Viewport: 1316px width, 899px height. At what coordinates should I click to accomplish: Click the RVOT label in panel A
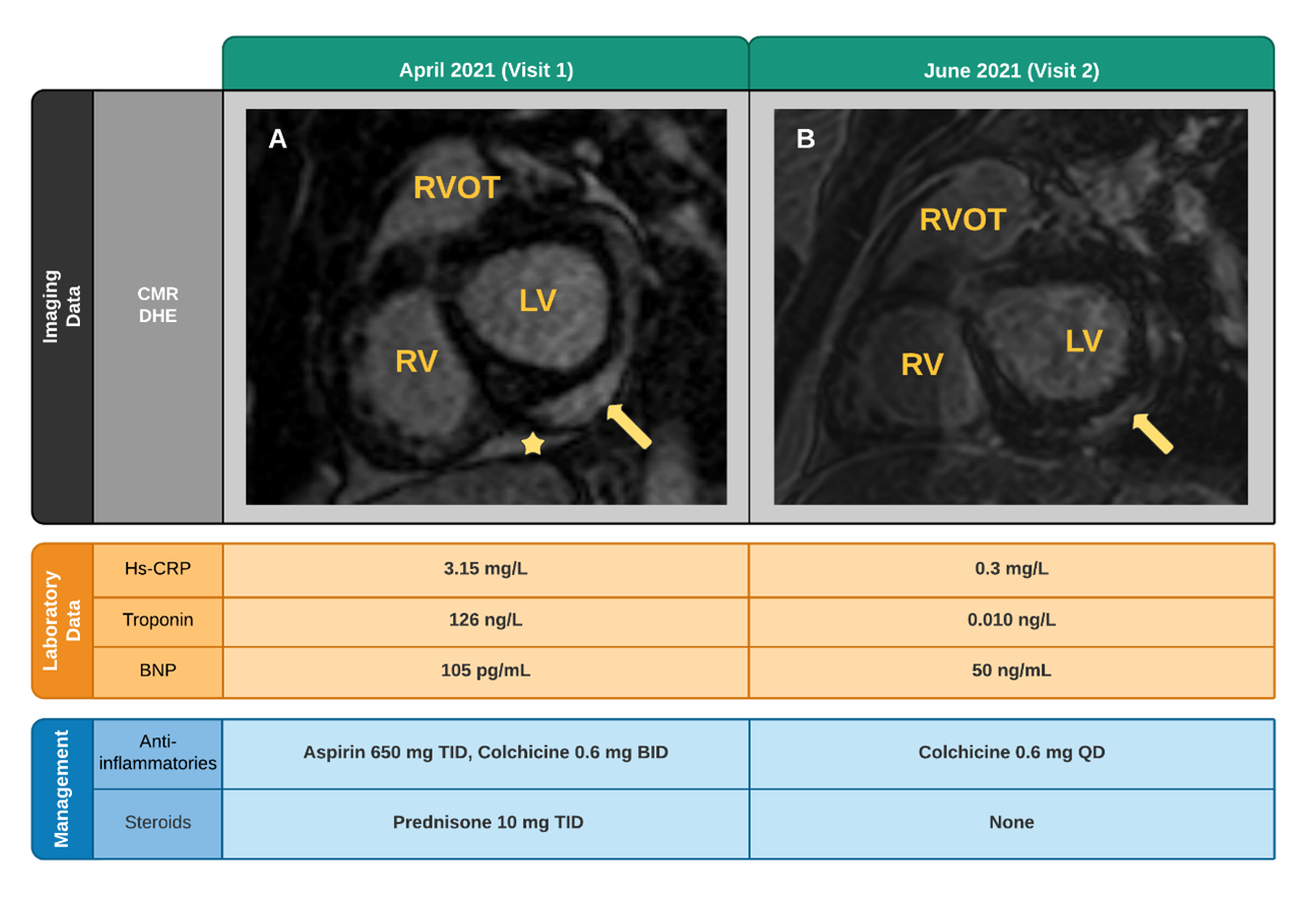[x=457, y=188]
